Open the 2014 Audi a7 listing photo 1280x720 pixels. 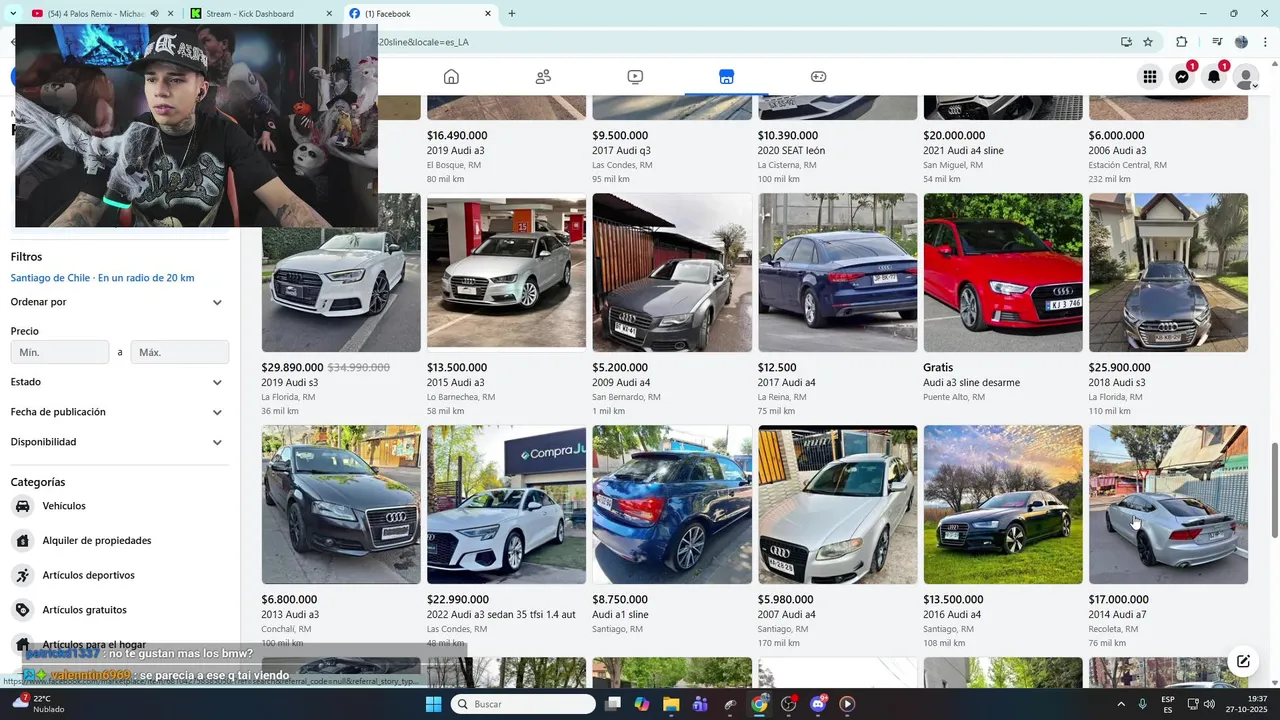[1168, 505]
